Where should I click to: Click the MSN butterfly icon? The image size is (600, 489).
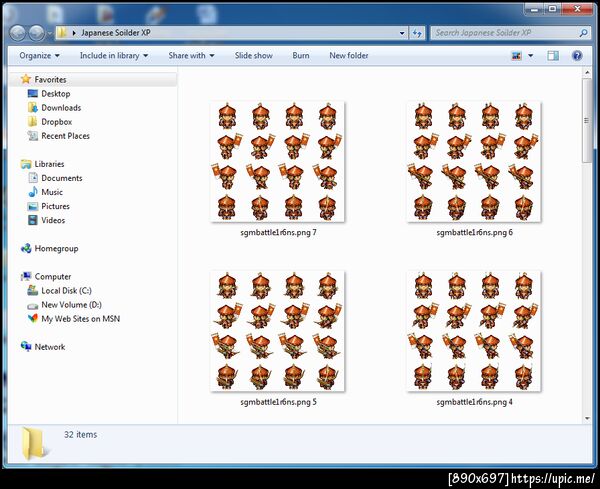33,318
